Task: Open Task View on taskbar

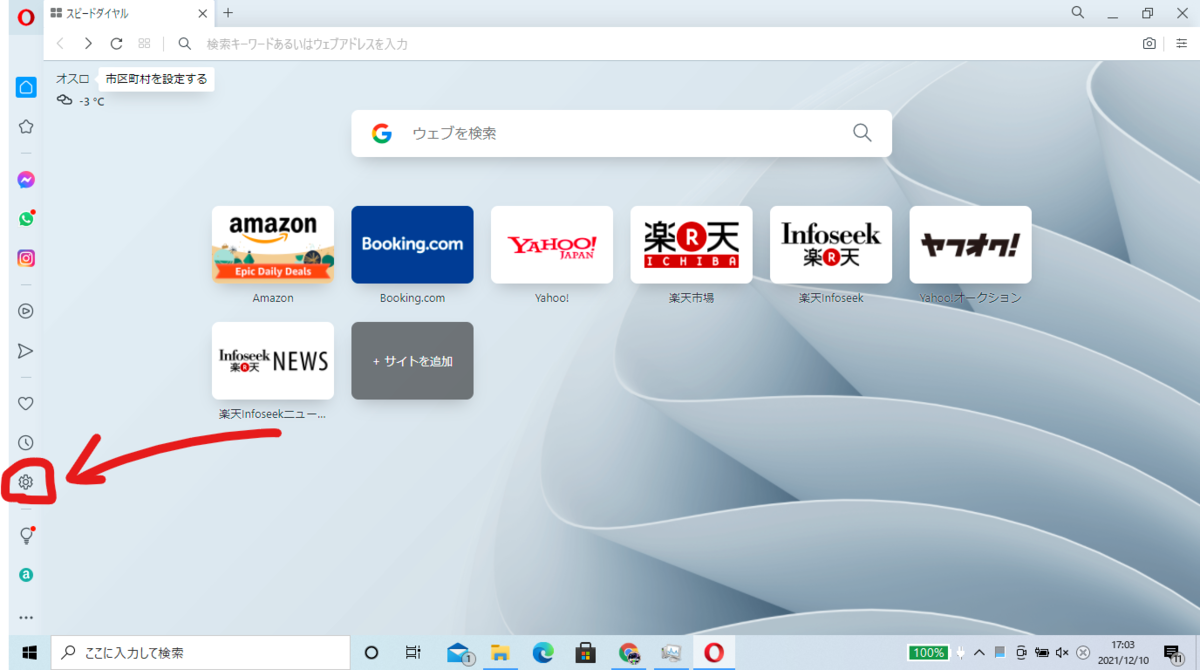Action: click(412, 652)
